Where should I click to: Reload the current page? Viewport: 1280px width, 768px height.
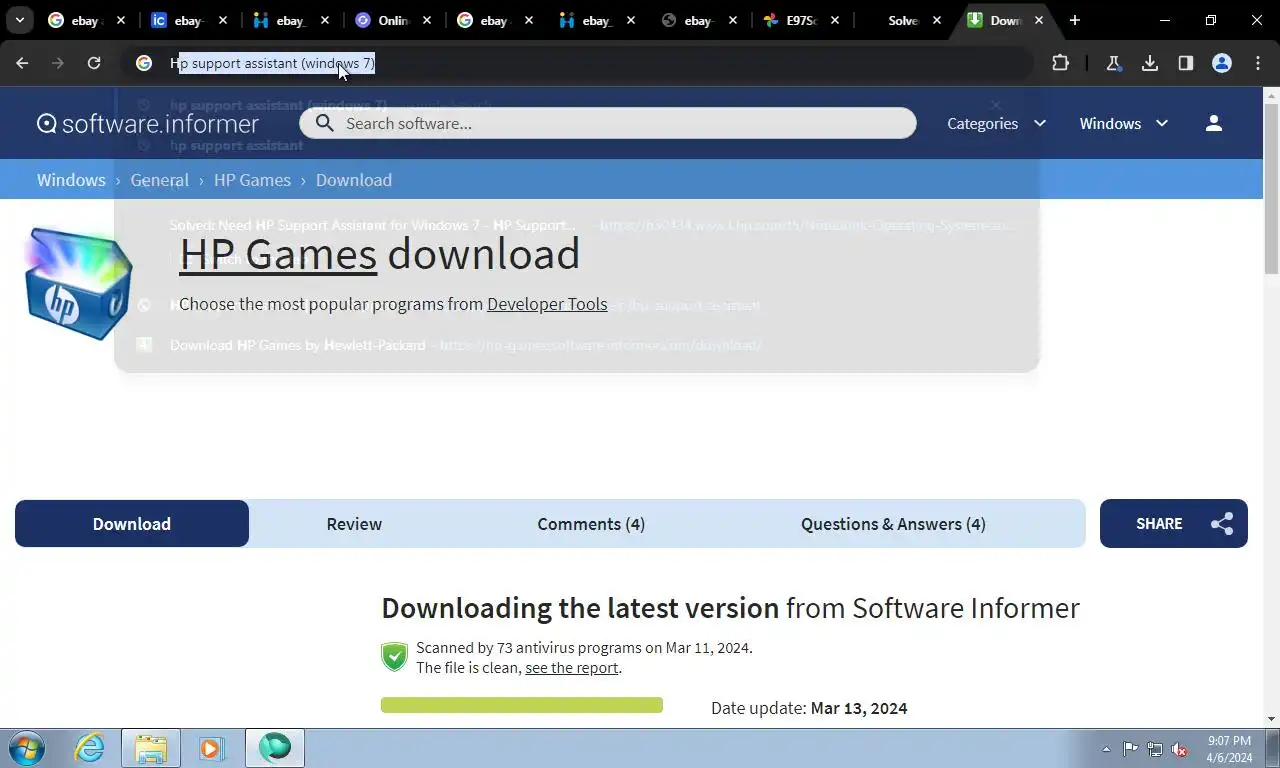(x=94, y=63)
